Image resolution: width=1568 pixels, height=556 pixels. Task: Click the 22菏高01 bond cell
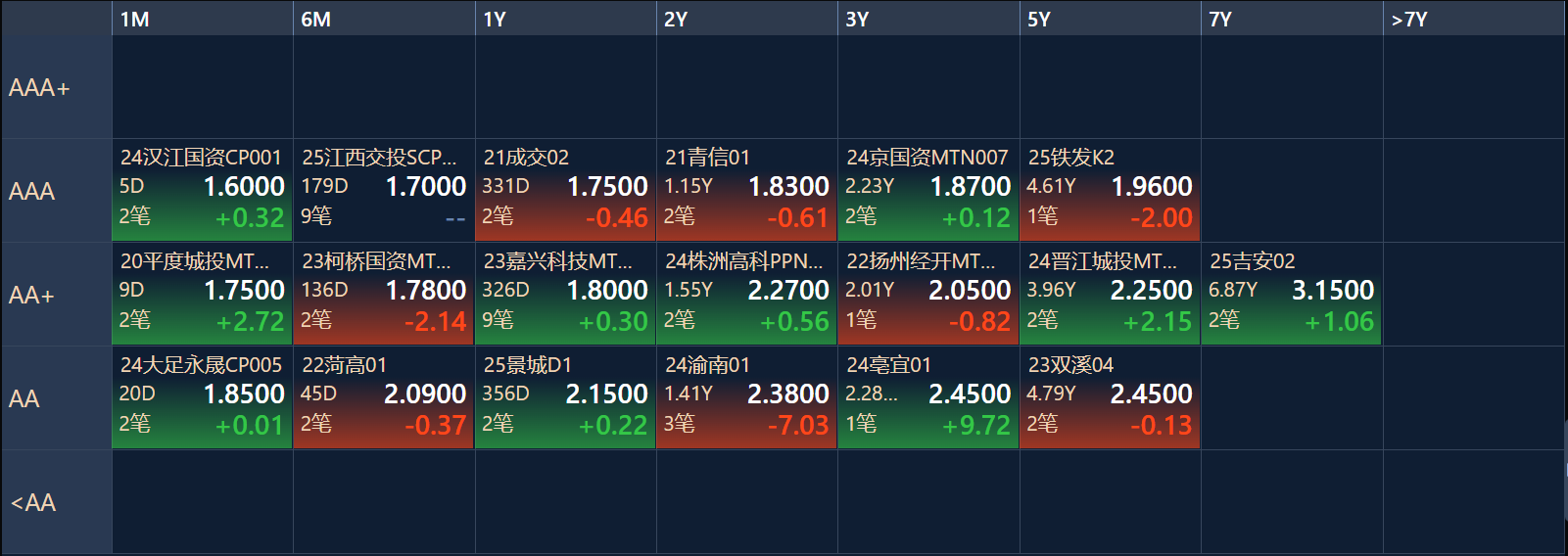(x=384, y=397)
